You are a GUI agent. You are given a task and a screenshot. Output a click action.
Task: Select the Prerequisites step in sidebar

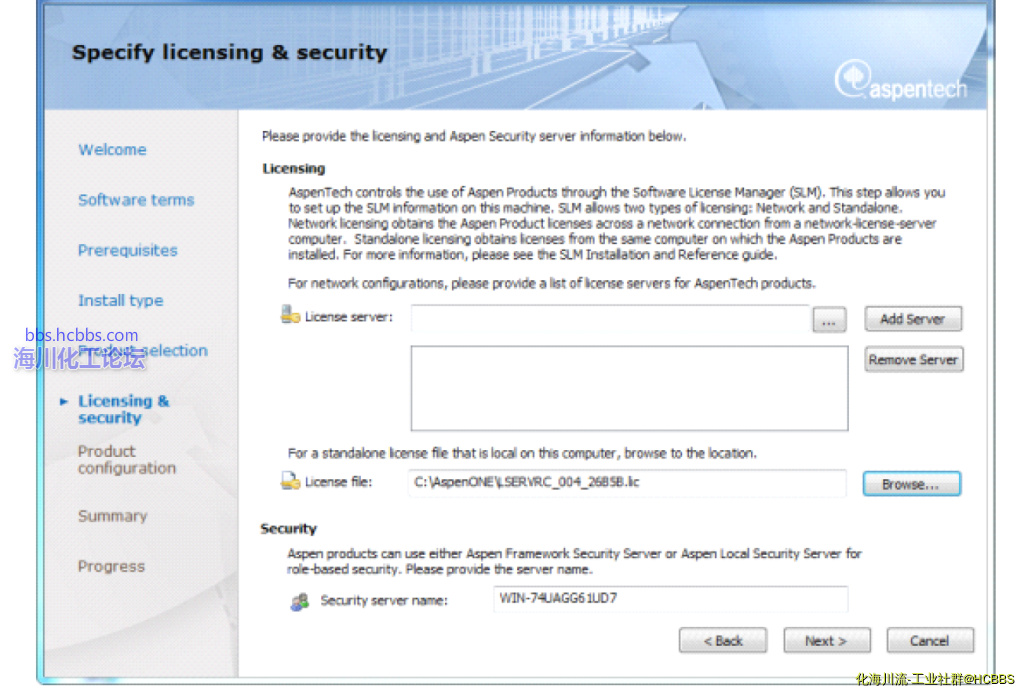[127, 250]
